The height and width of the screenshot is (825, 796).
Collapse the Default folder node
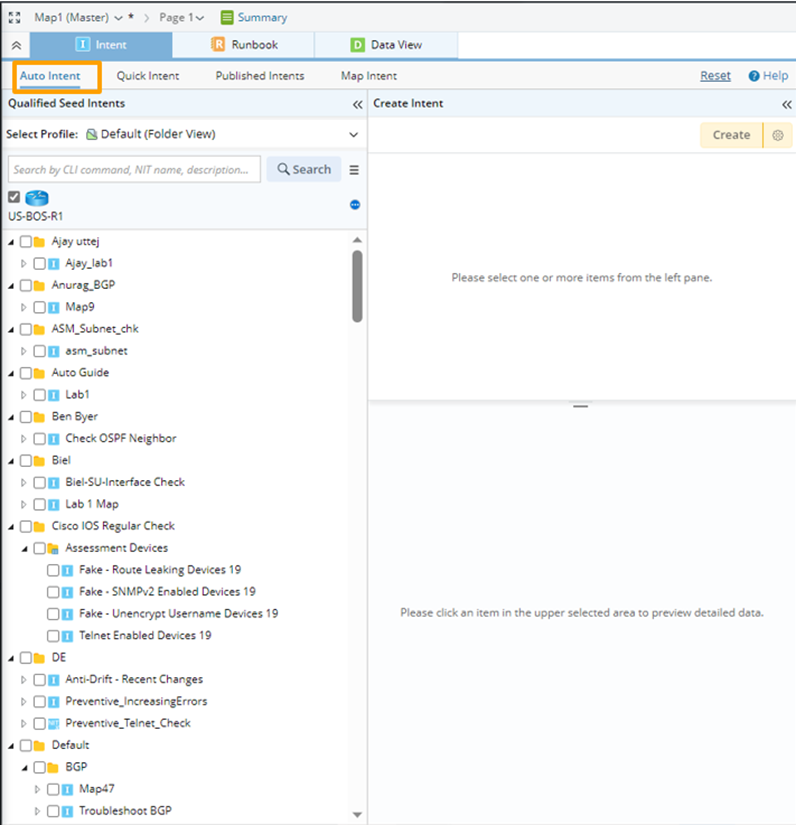point(11,746)
